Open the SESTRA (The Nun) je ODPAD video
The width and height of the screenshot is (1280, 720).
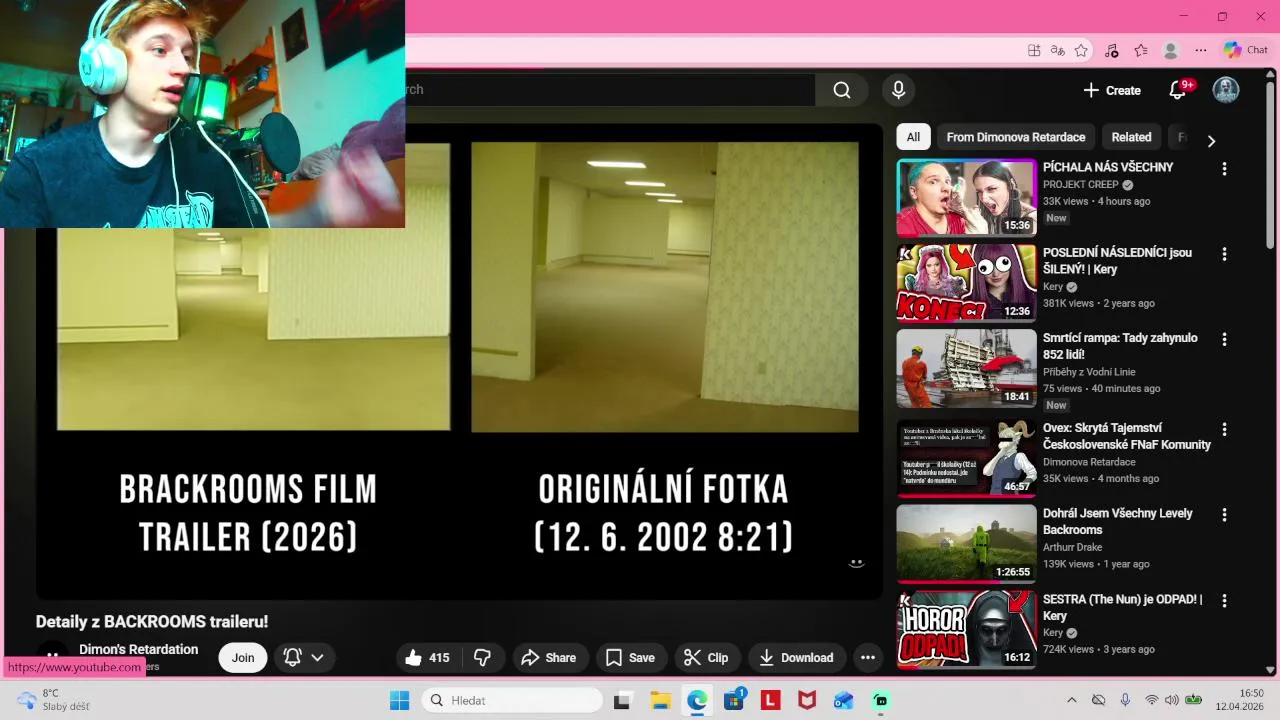click(966, 629)
